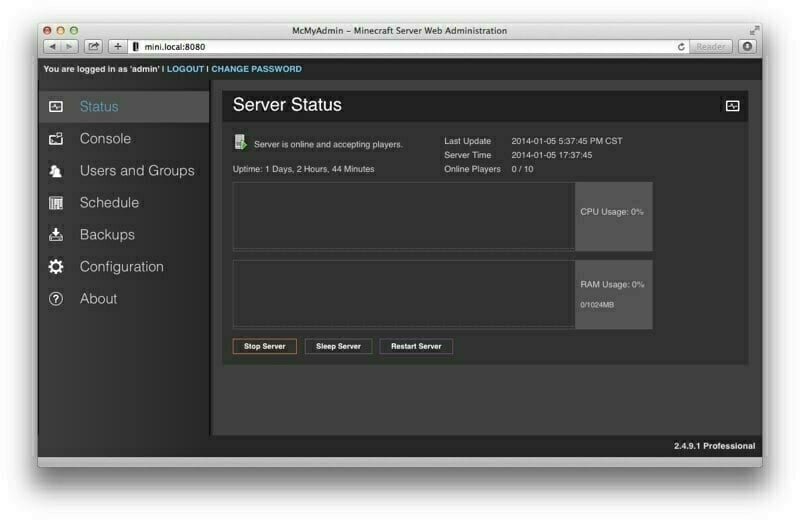Click the Users and Groups icon
The width and height of the screenshot is (800, 520).
tap(56, 171)
